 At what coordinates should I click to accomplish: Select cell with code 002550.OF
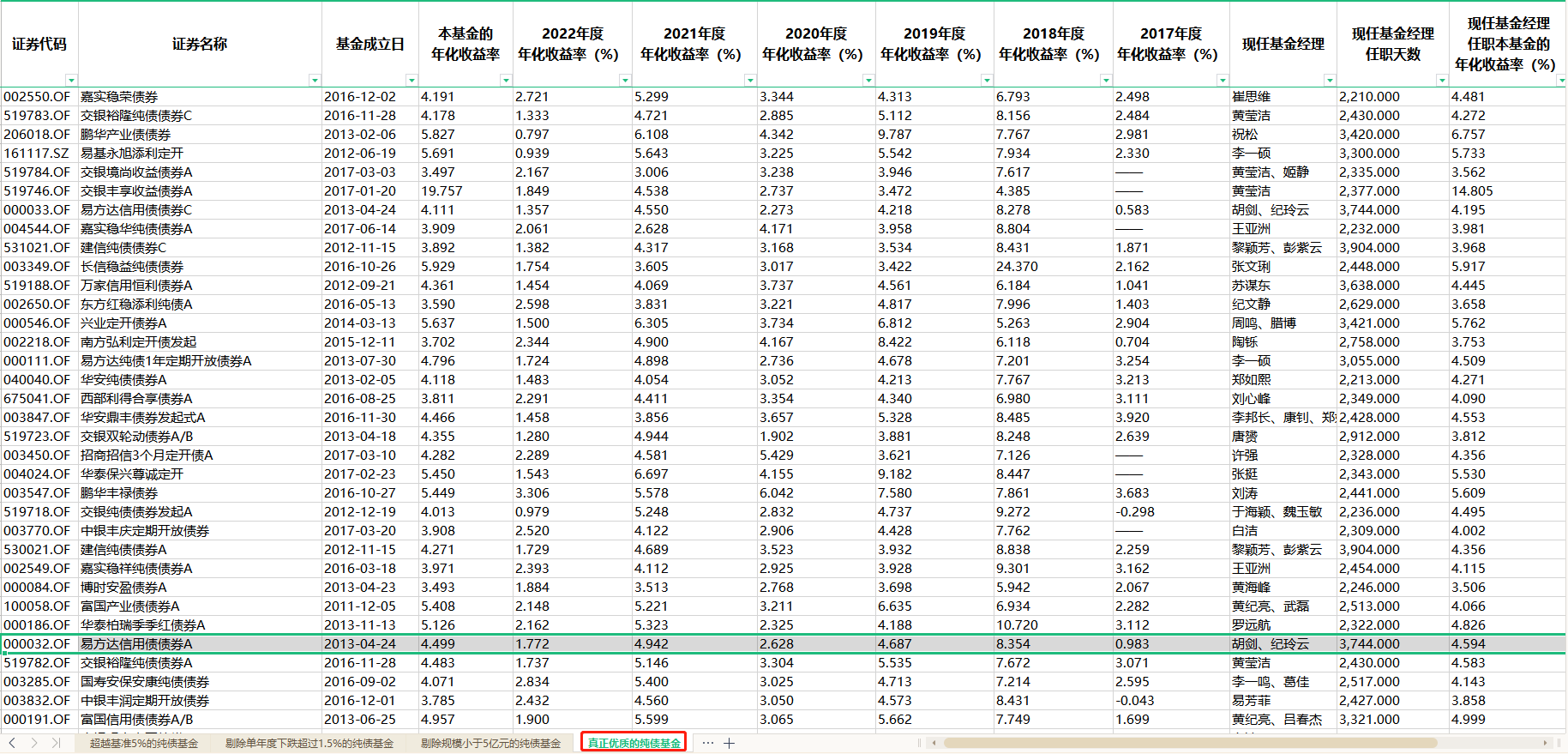point(39,97)
